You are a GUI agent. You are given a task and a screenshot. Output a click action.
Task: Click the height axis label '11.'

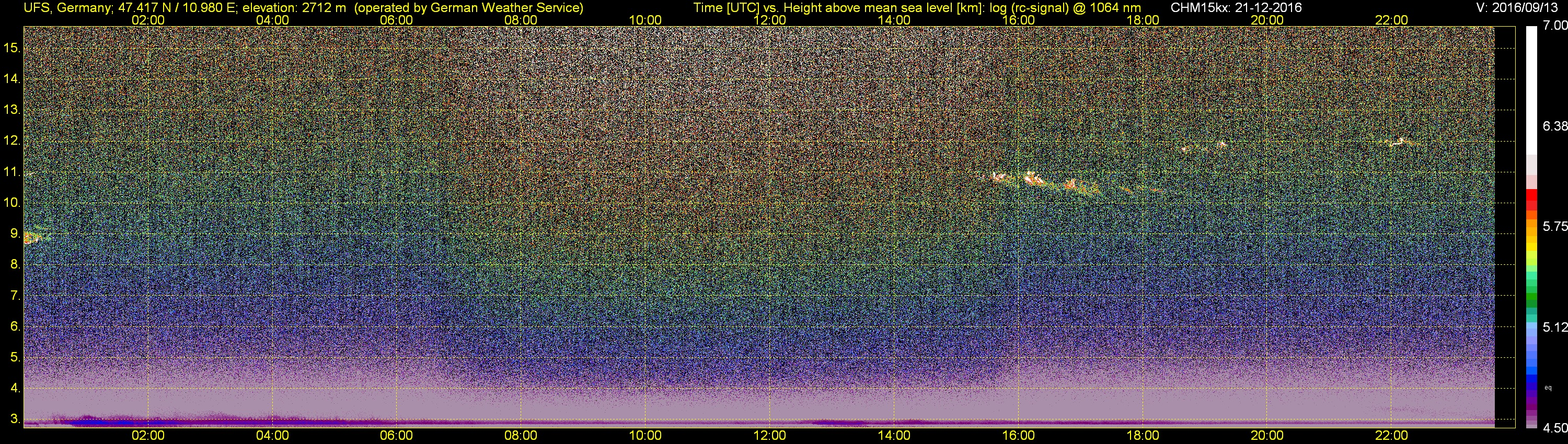point(12,172)
